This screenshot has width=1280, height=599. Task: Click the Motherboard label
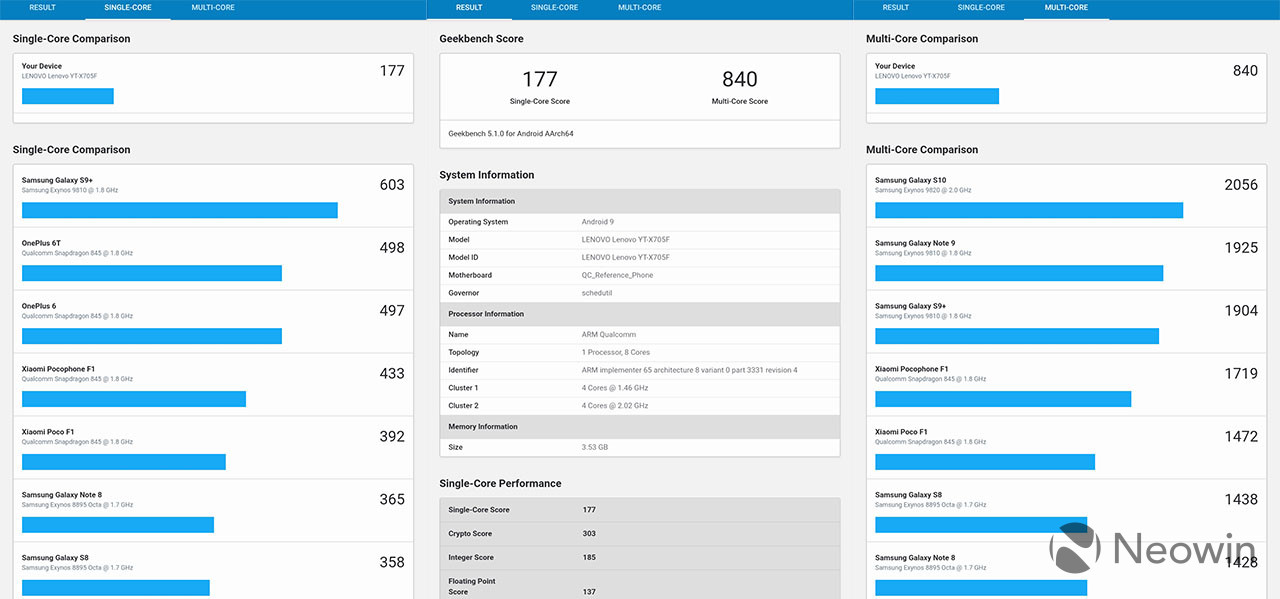coord(470,275)
